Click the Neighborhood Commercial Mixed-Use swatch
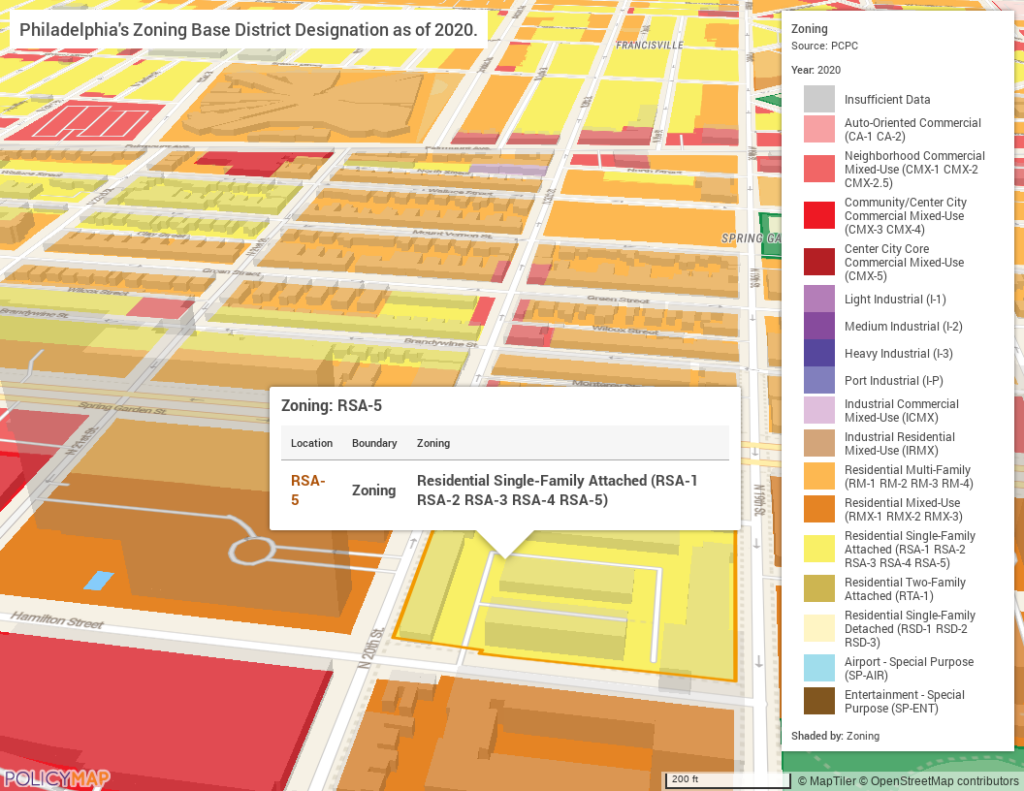Image resolution: width=1024 pixels, height=791 pixels. 819,169
